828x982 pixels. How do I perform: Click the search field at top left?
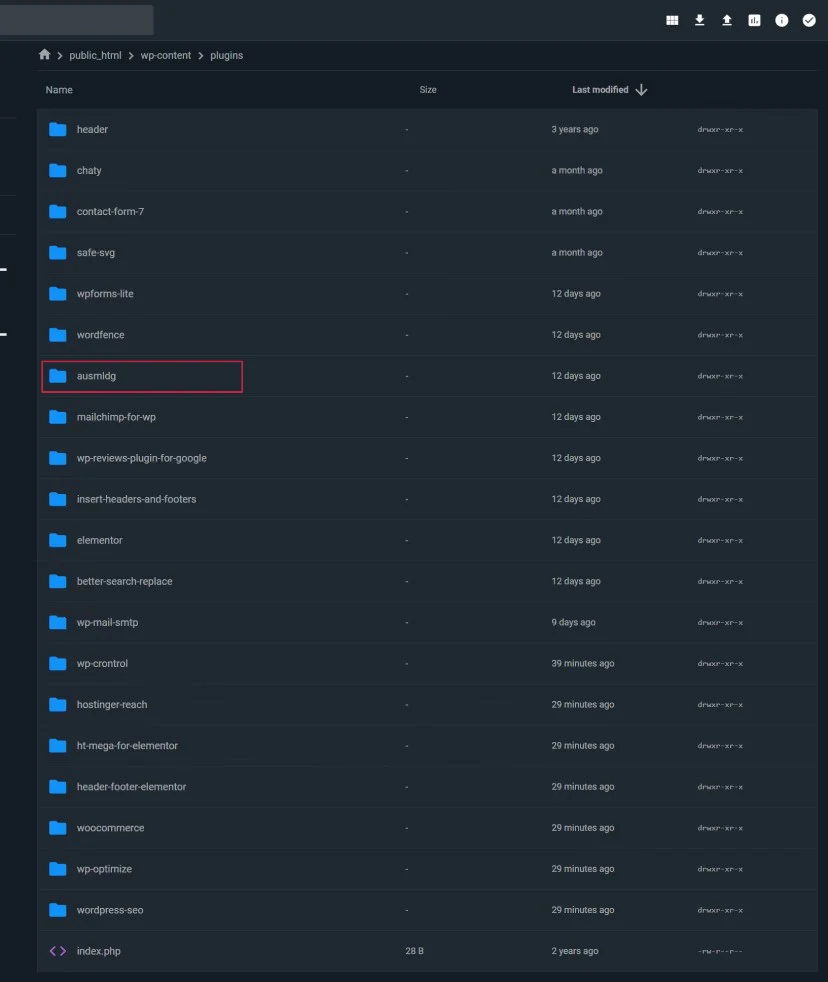coord(76,20)
